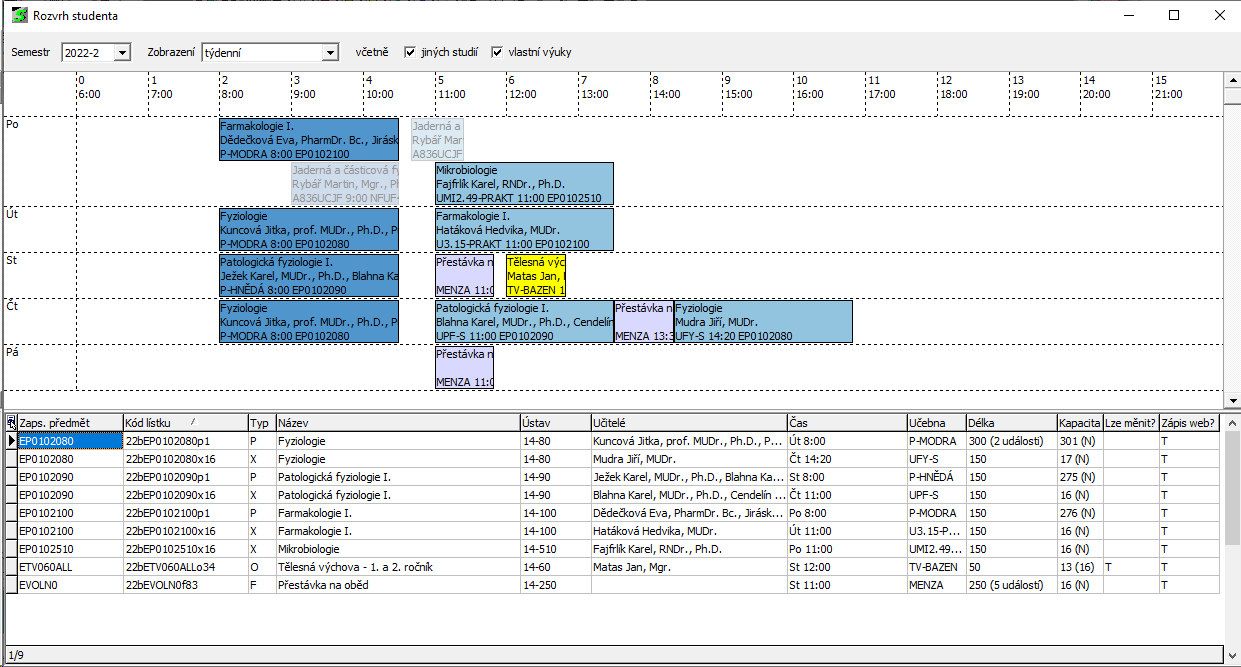Click the 'Kapacita' column header
Screen dimensions: 1241x667
tap(1079, 423)
